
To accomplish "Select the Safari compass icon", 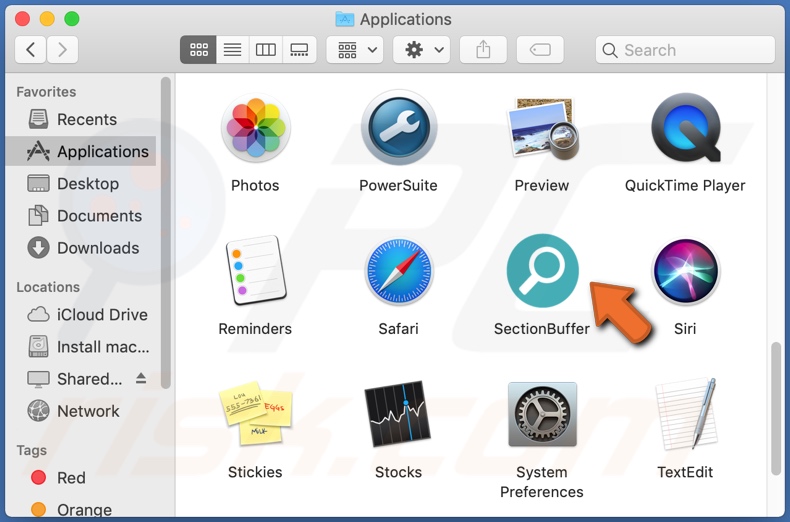I will click(x=399, y=271).
